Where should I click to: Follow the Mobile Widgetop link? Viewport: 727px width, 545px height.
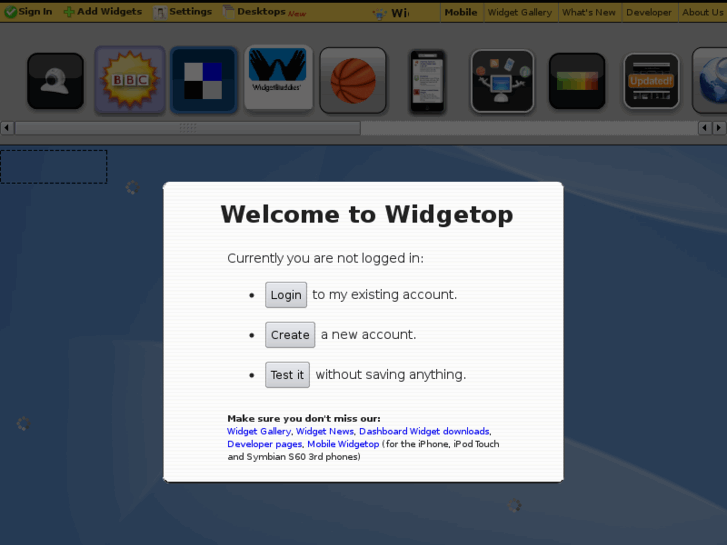(343, 444)
